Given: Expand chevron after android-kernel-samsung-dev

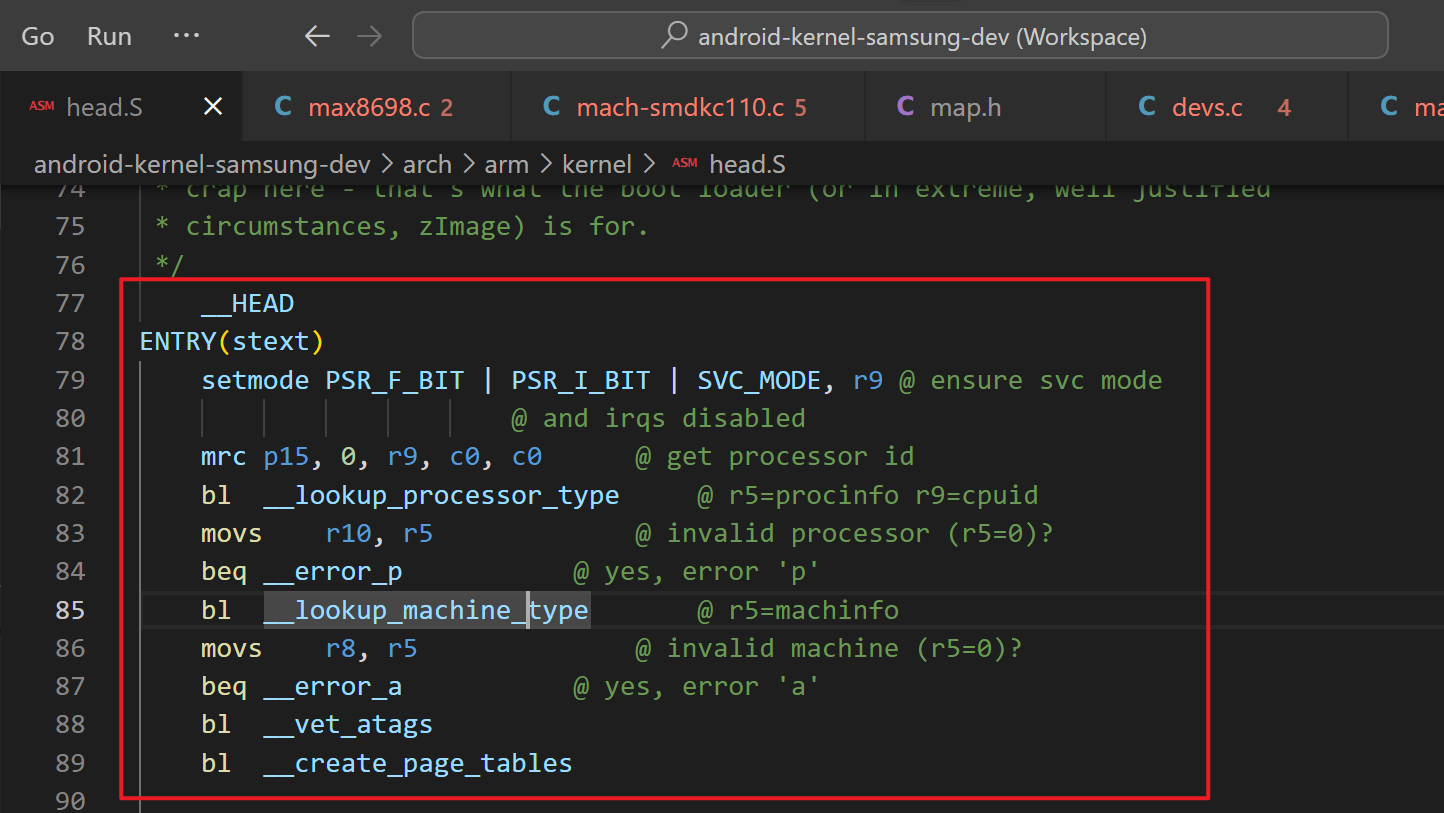Looking at the screenshot, I should pyautogui.click(x=386, y=164).
